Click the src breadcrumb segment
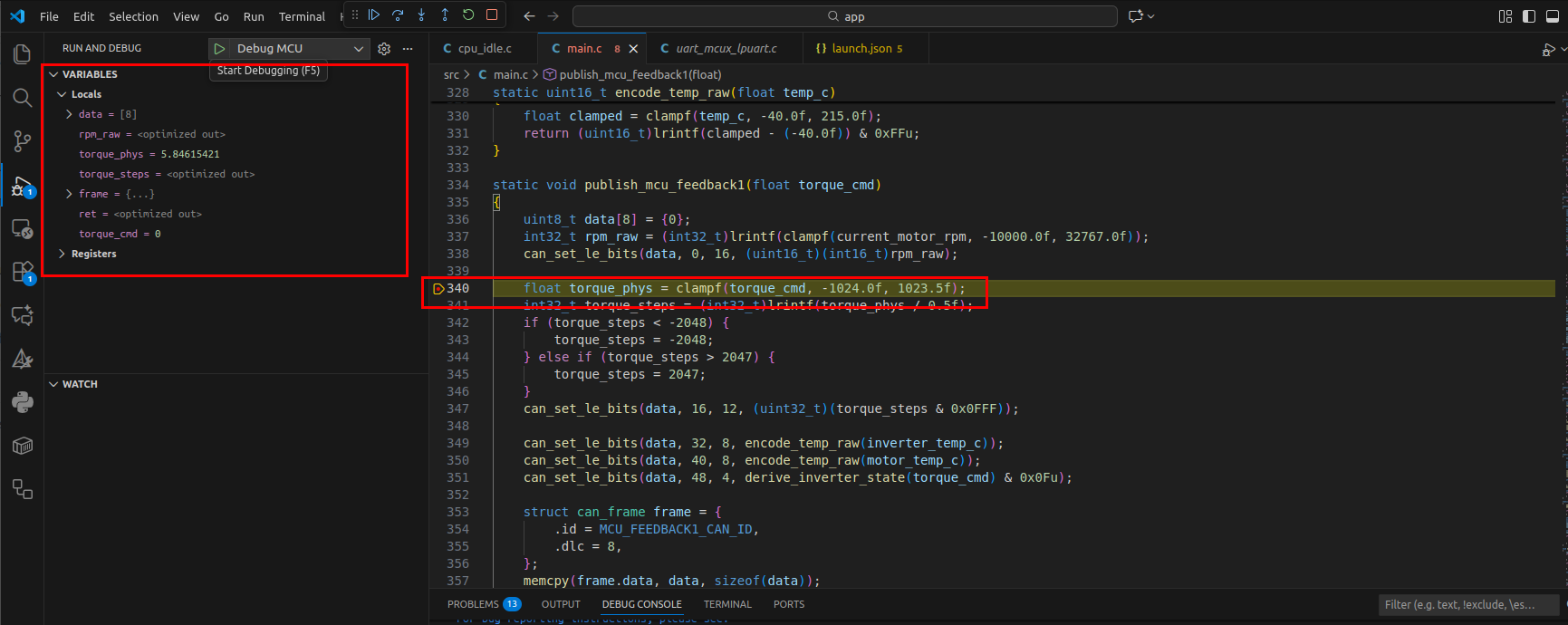This screenshot has width=1568, height=625. point(451,75)
